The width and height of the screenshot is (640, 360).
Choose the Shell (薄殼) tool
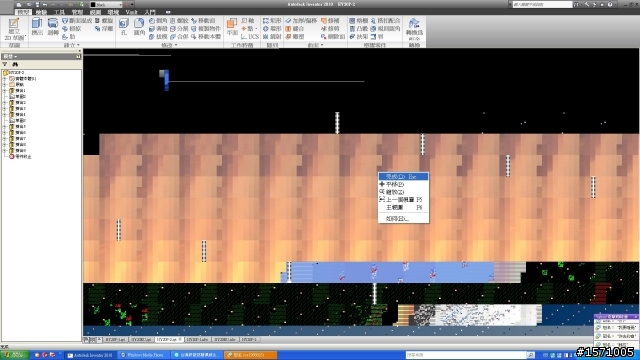[158, 29]
